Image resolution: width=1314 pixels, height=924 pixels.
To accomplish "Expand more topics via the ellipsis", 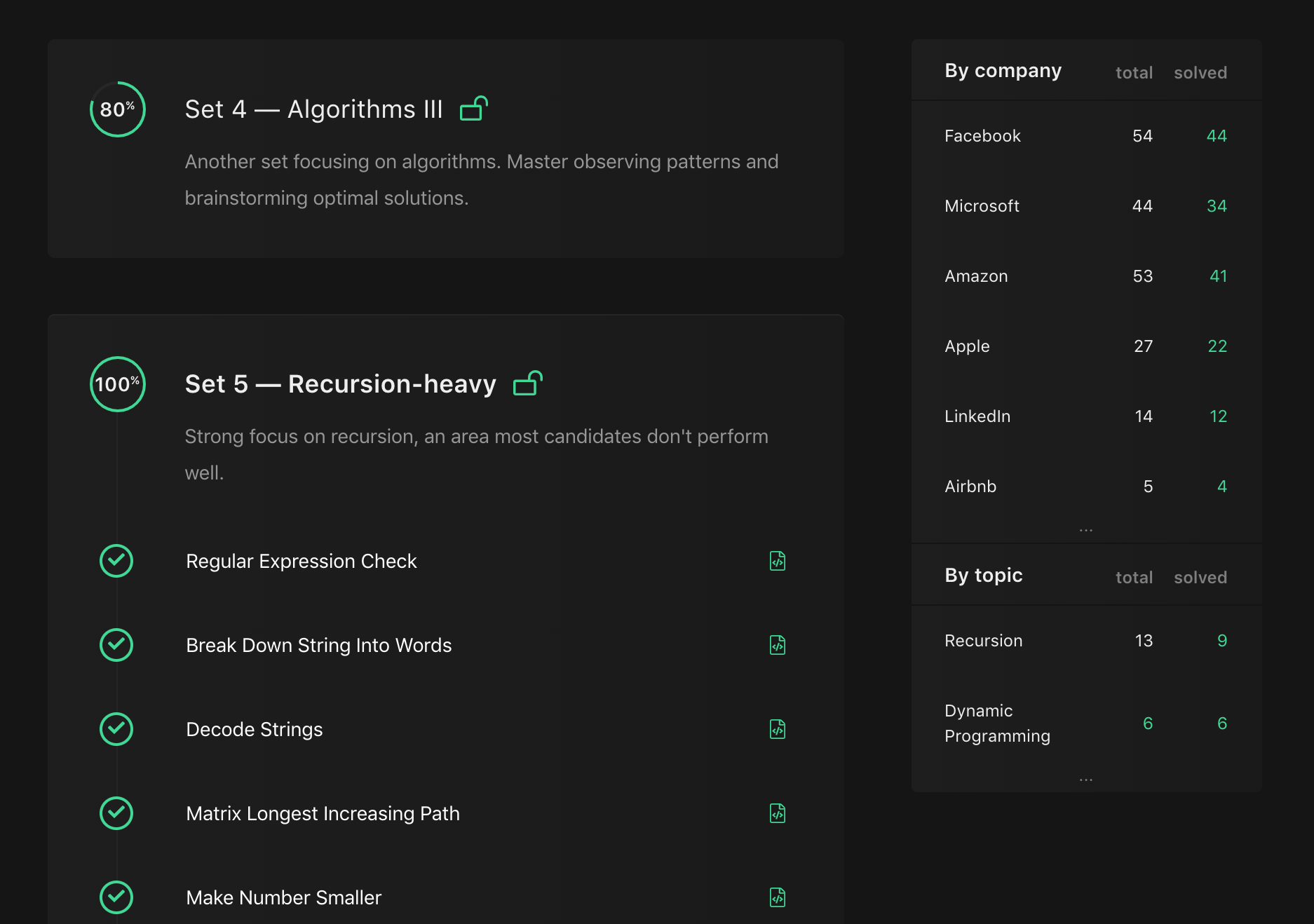I will coord(1085,780).
